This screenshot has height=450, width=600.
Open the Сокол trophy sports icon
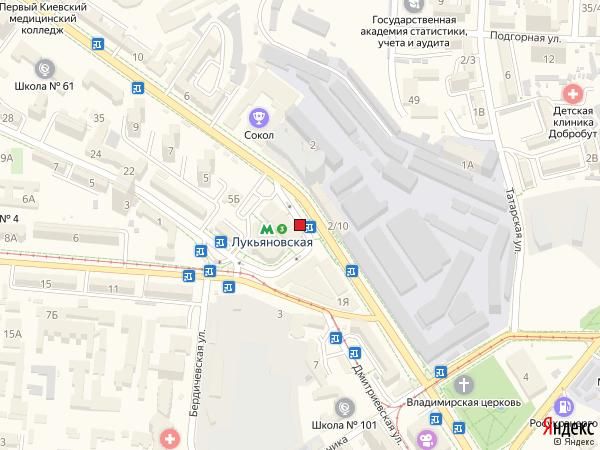point(259,117)
